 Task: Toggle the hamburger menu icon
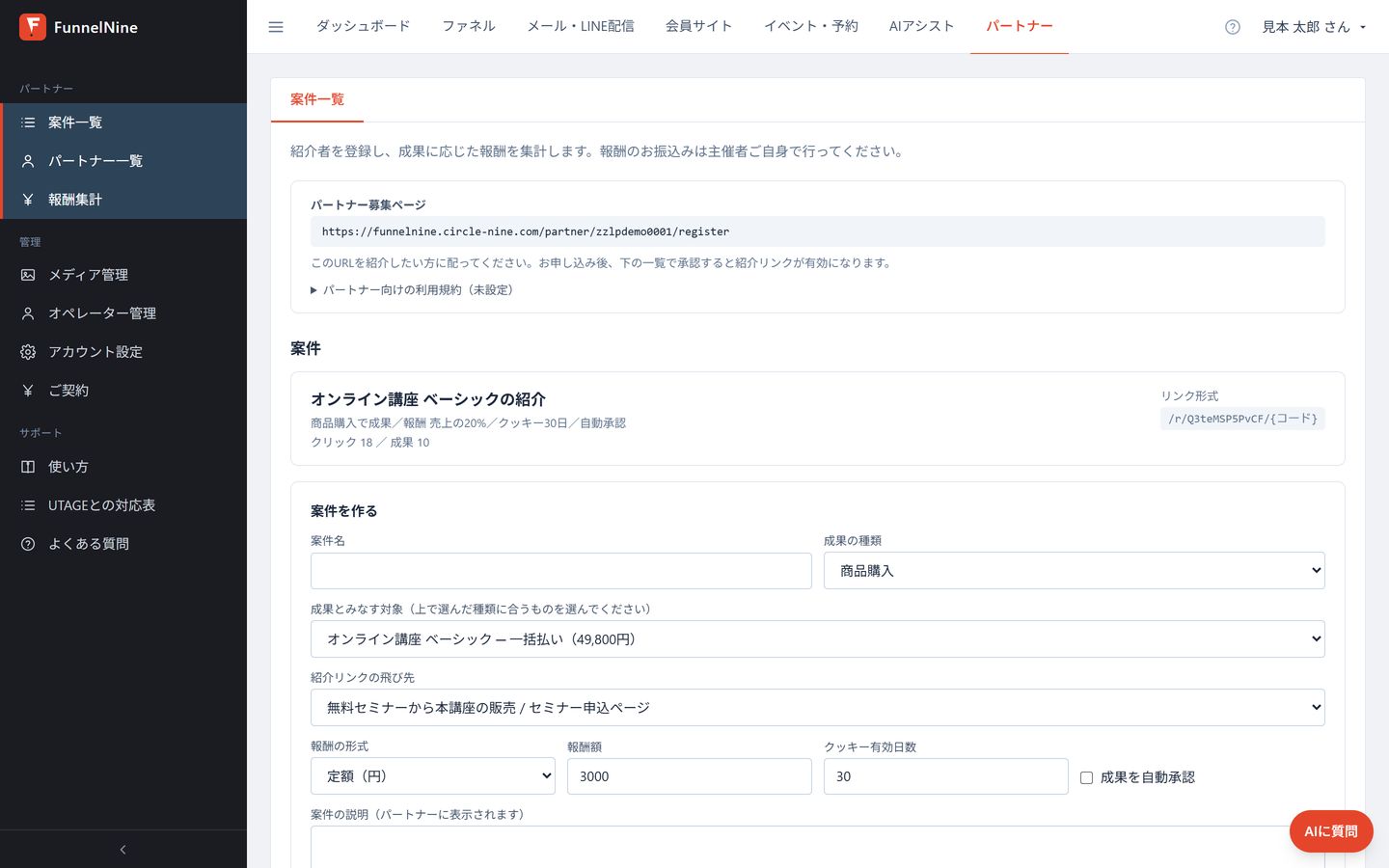click(276, 27)
